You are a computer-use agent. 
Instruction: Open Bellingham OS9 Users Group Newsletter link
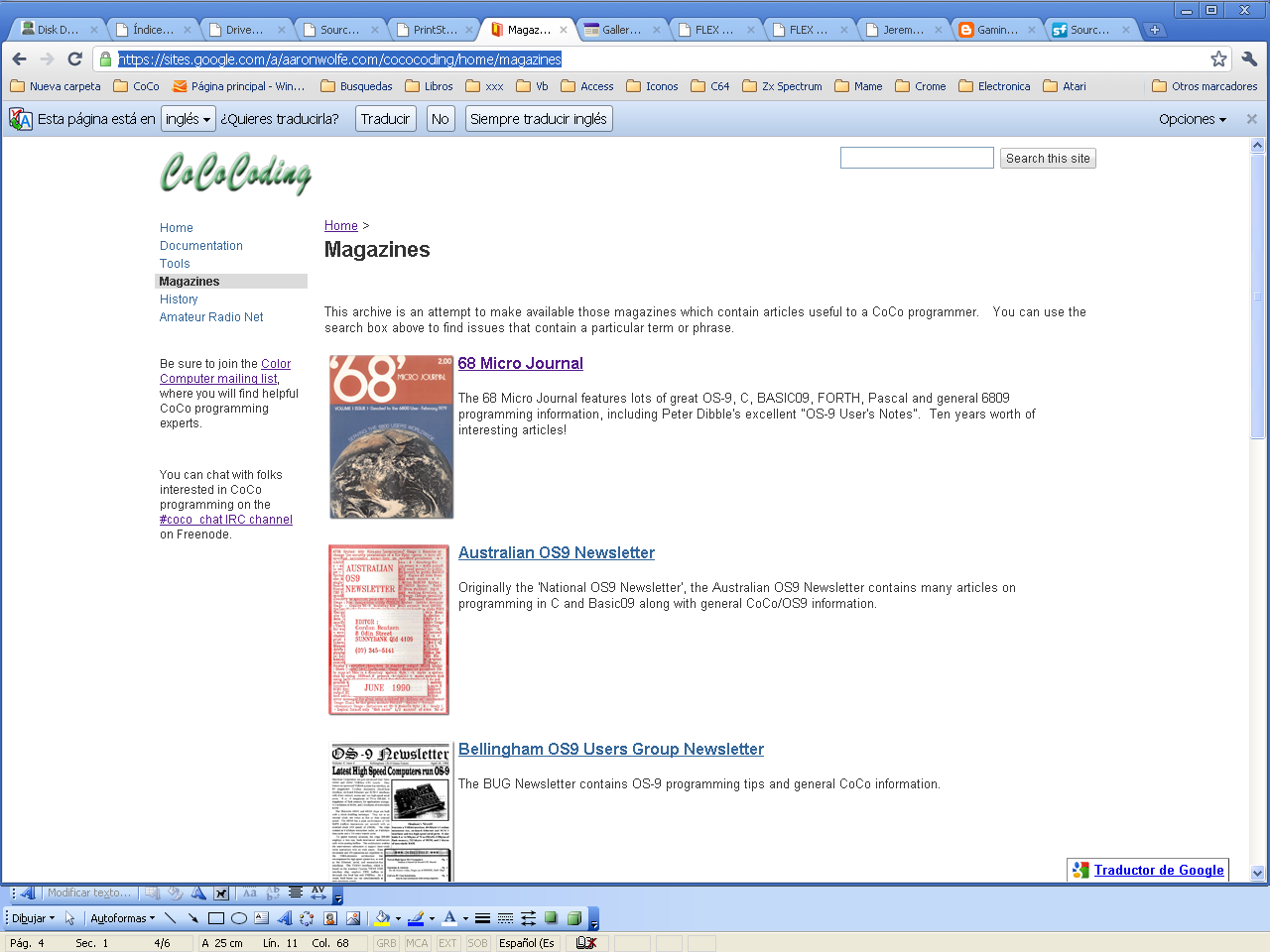pyautogui.click(x=611, y=750)
